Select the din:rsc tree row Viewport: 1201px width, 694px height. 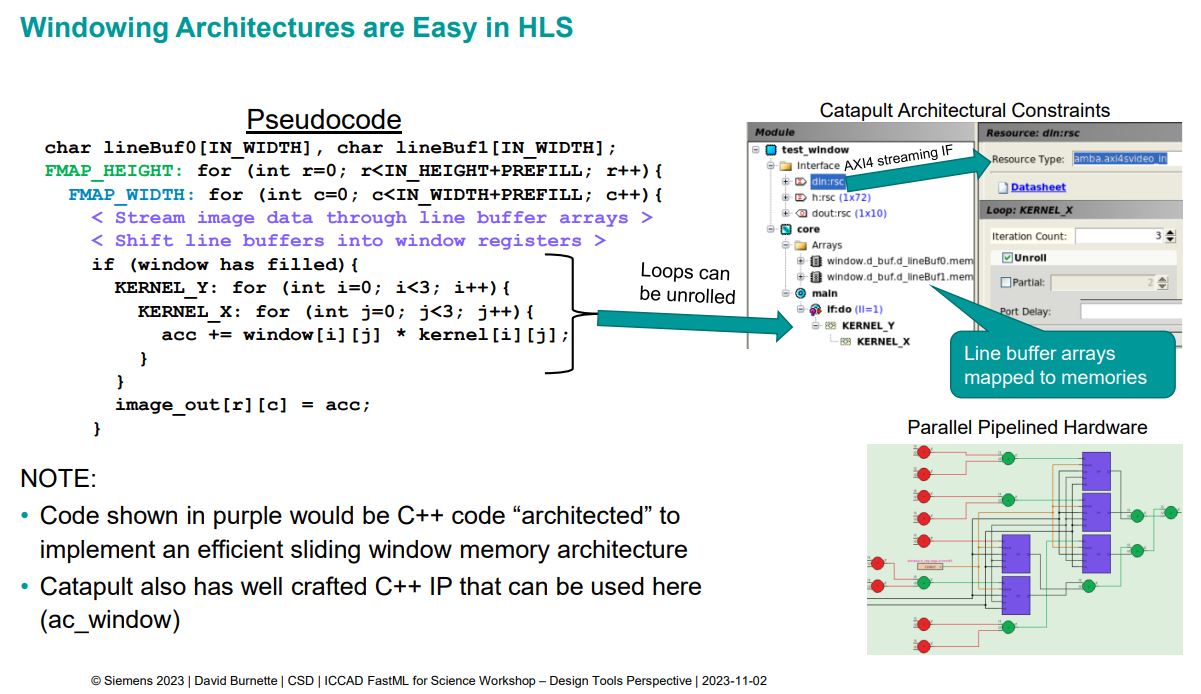pos(828,182)
